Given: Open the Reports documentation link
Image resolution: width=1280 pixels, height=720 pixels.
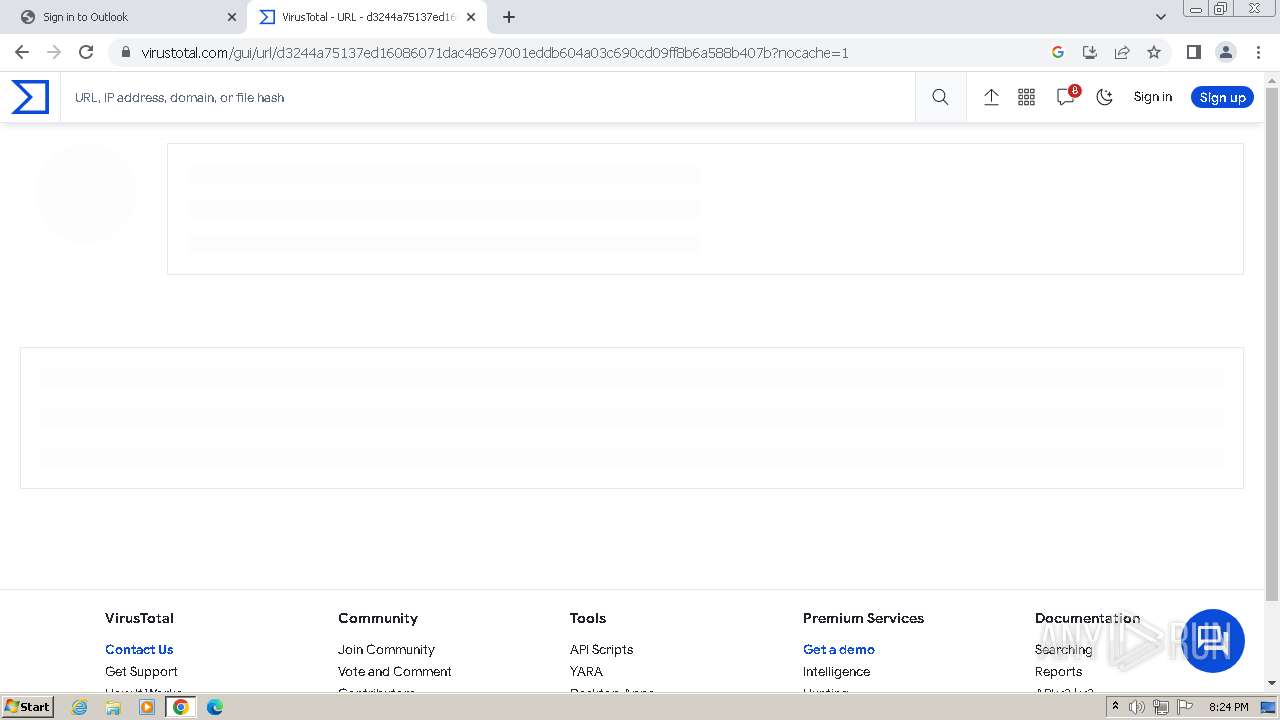Looking at the screenshot, I should pos(1058,671).
